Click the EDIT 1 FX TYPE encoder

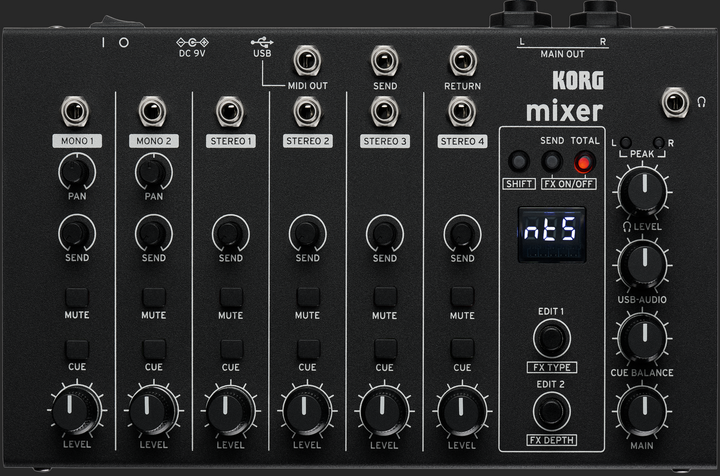pos(551,338)
